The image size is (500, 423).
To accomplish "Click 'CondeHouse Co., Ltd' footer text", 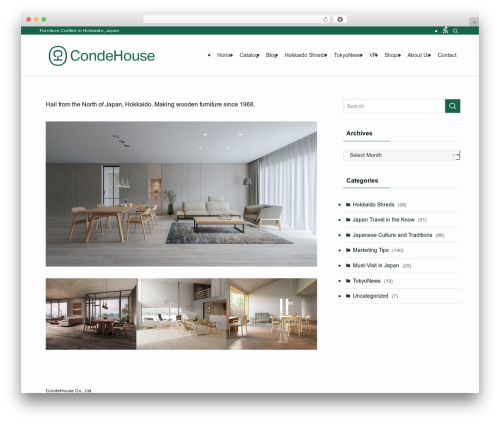I will pos(68,391).
